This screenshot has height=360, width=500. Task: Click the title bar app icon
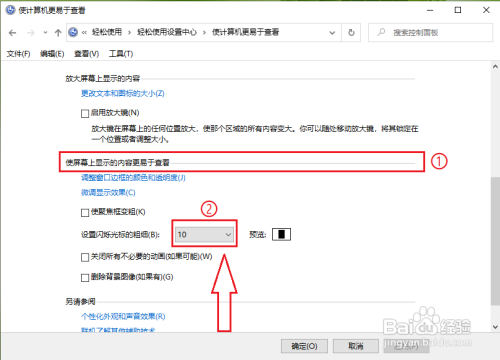(10, 10)
